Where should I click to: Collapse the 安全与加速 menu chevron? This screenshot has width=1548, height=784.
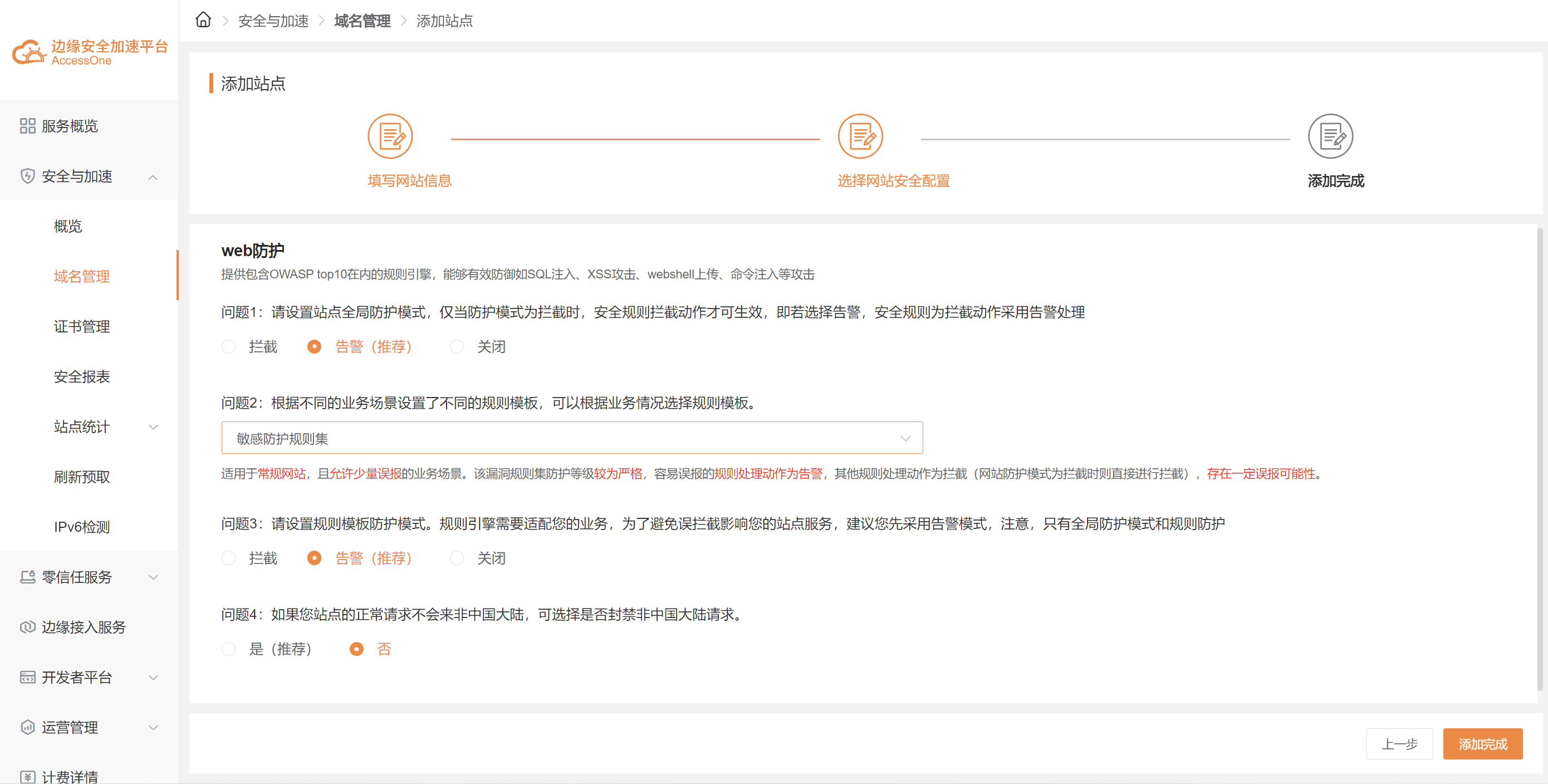click(x=153, y=177)
